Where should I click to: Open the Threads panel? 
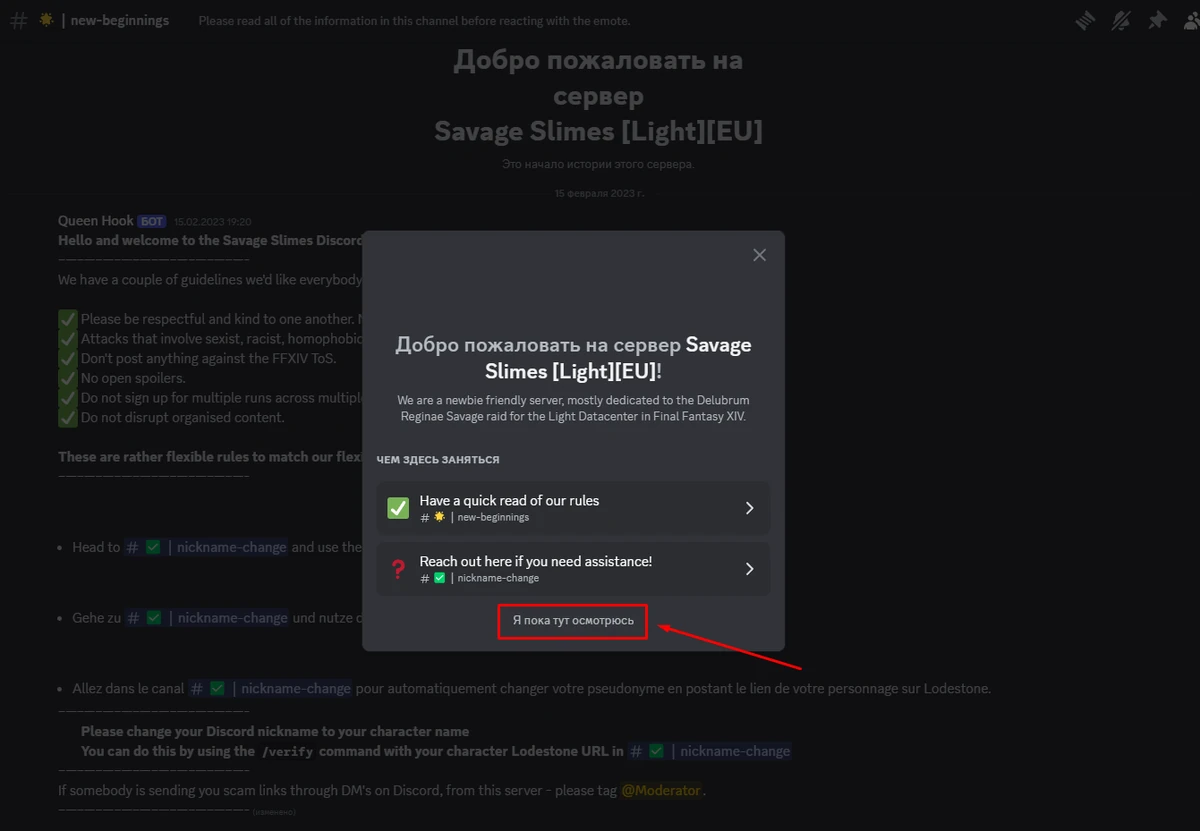point(1085,20)
